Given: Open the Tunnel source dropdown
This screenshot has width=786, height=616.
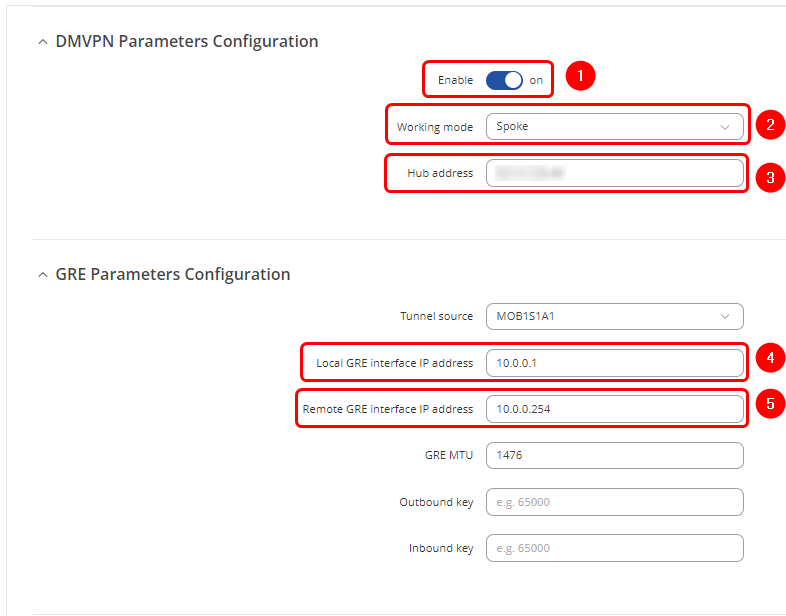Looking at the screenshot, I should (x=614, y=316).
